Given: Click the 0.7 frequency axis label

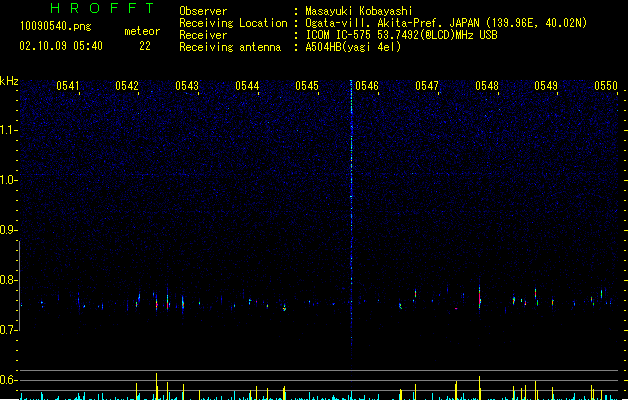Looking at the screenshot, I should coord(8,330).
